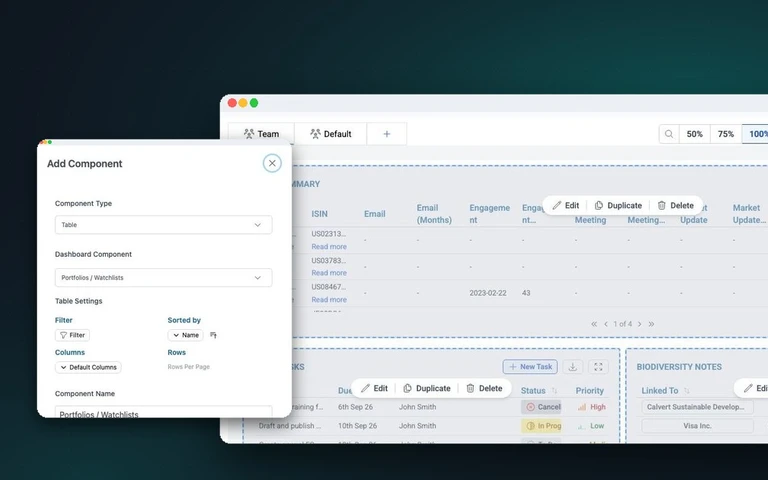Add a new dashboard tab with plus
Screen dimensions: 768x480
point(386,134)
